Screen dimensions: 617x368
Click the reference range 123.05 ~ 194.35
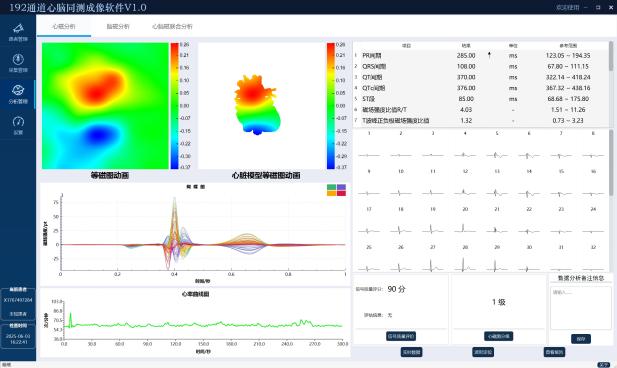tap(568, 55)
